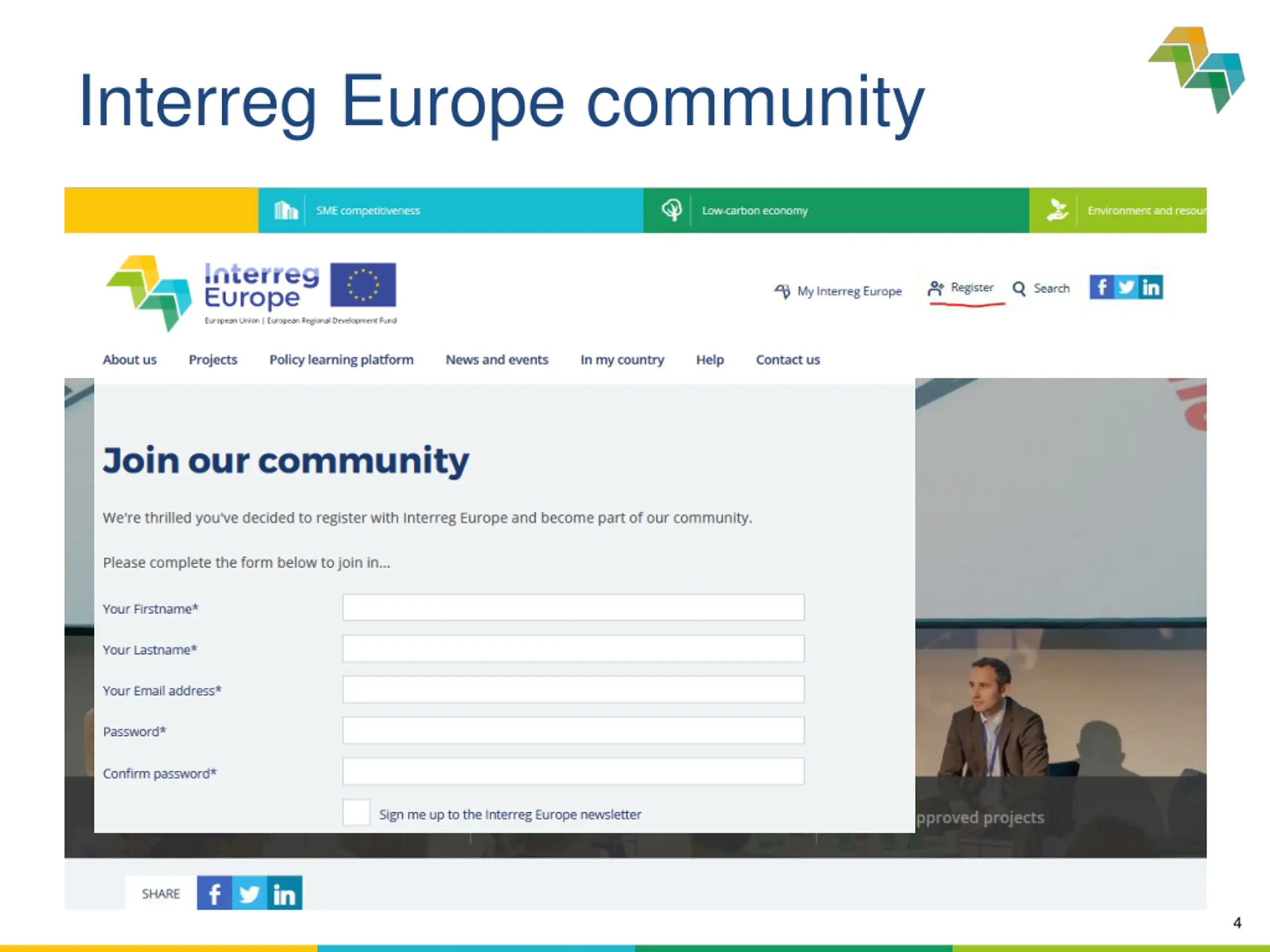This screenshot has height=952, width=1270.
Task: Select the yellow topic bar segment
Action: [161, 210]
